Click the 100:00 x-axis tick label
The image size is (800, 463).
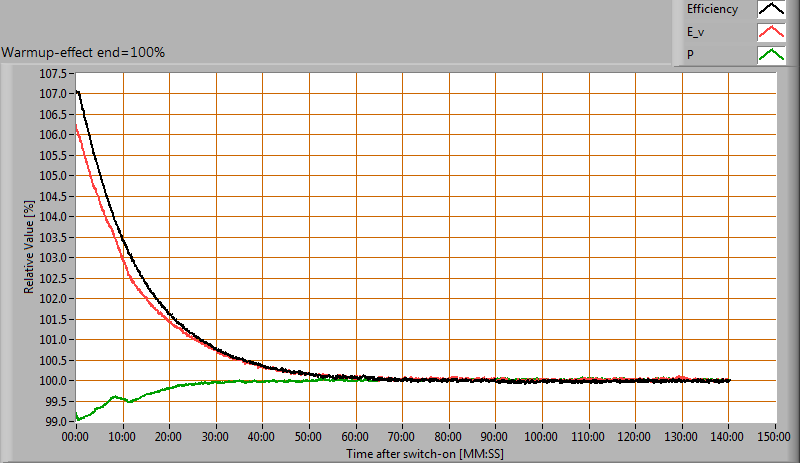click(x=542, y=437)
